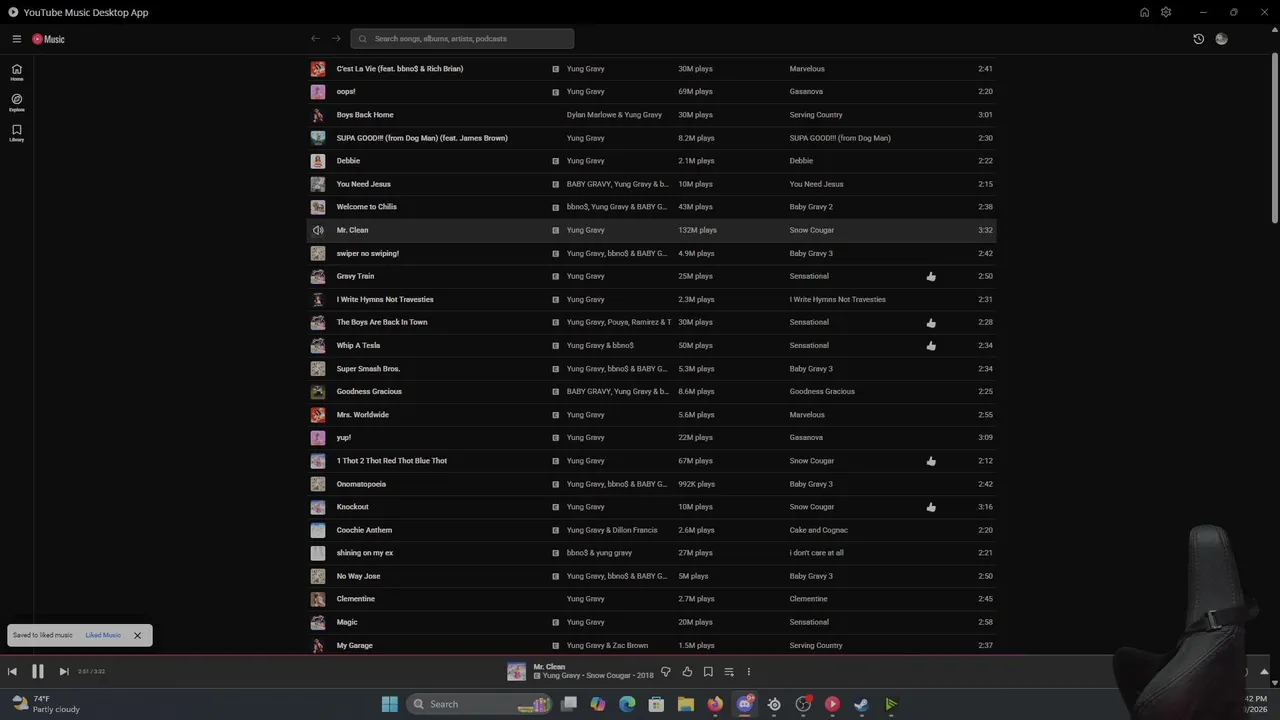Select the song Super Smash Bros.
The image size is (1280, 720).
(x=368, y=369)
